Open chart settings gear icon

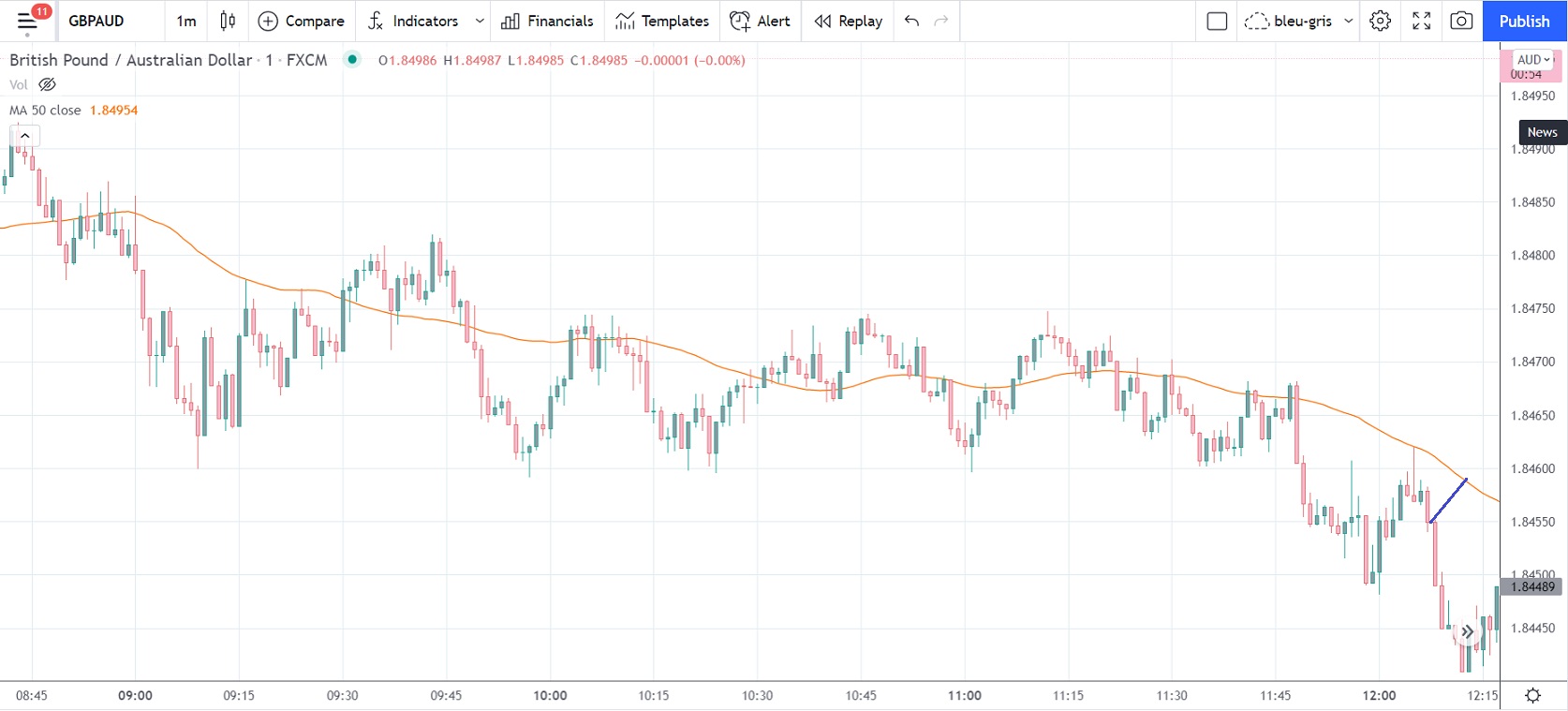pyautogui.click(x=1380, y=21)
